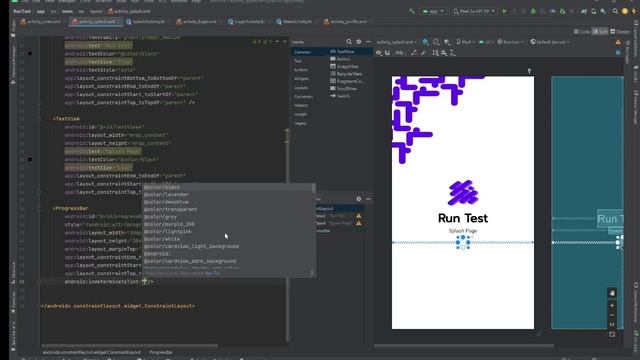The image size is (640, 360).
Task: Open the Default (en-us) locale dropdown
Action: (x=550, y=42)
